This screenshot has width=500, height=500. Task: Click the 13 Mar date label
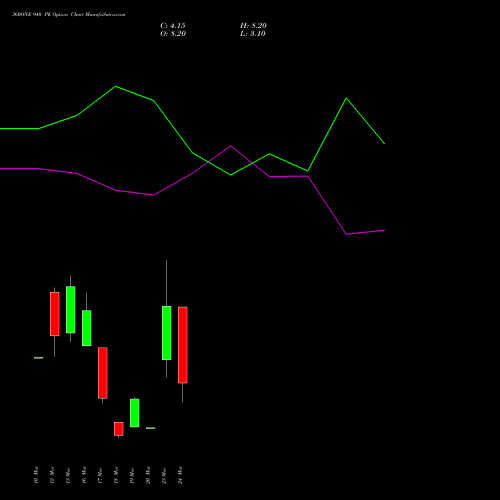pyautogui.click(x=68, y=475)
